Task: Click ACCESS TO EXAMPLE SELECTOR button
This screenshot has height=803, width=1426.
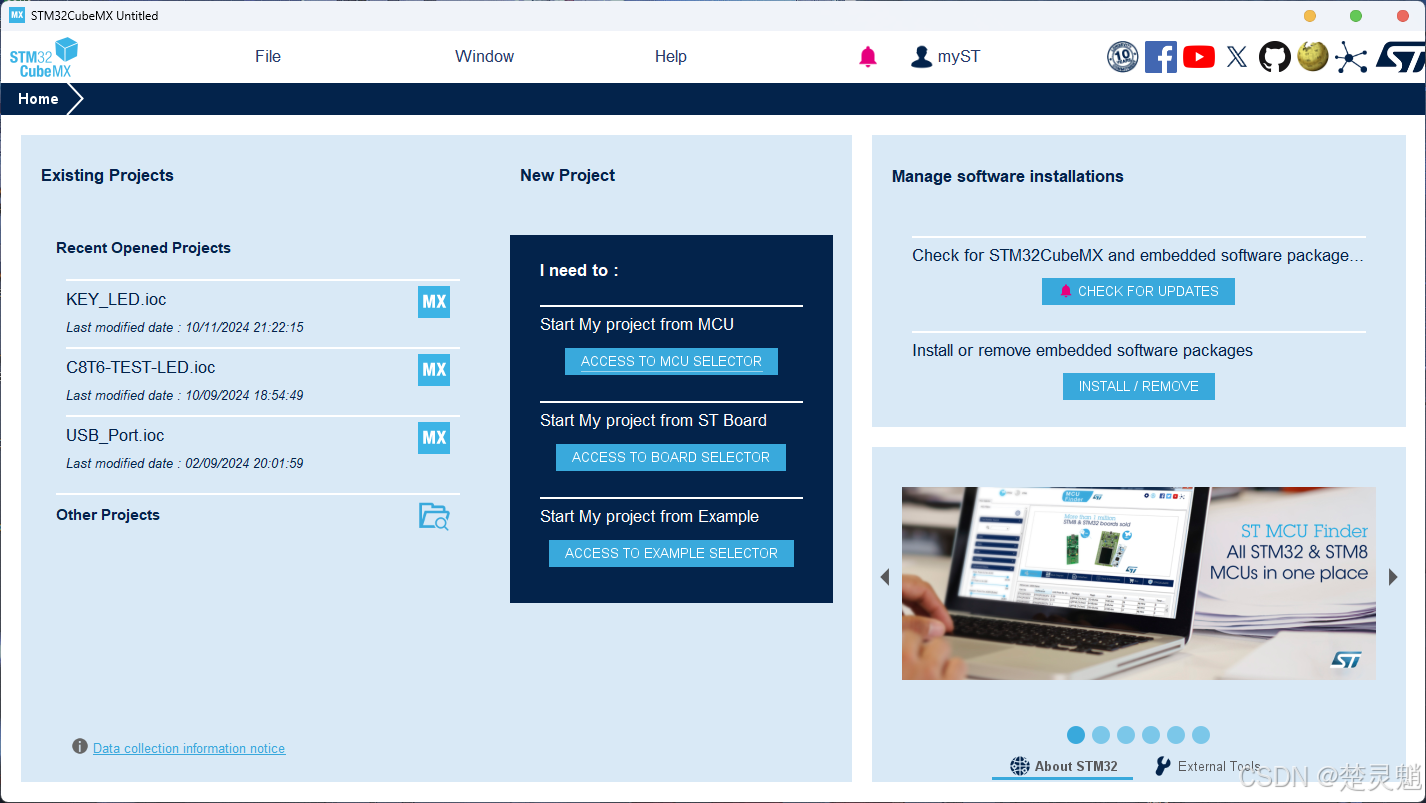Action: (671, 553)
